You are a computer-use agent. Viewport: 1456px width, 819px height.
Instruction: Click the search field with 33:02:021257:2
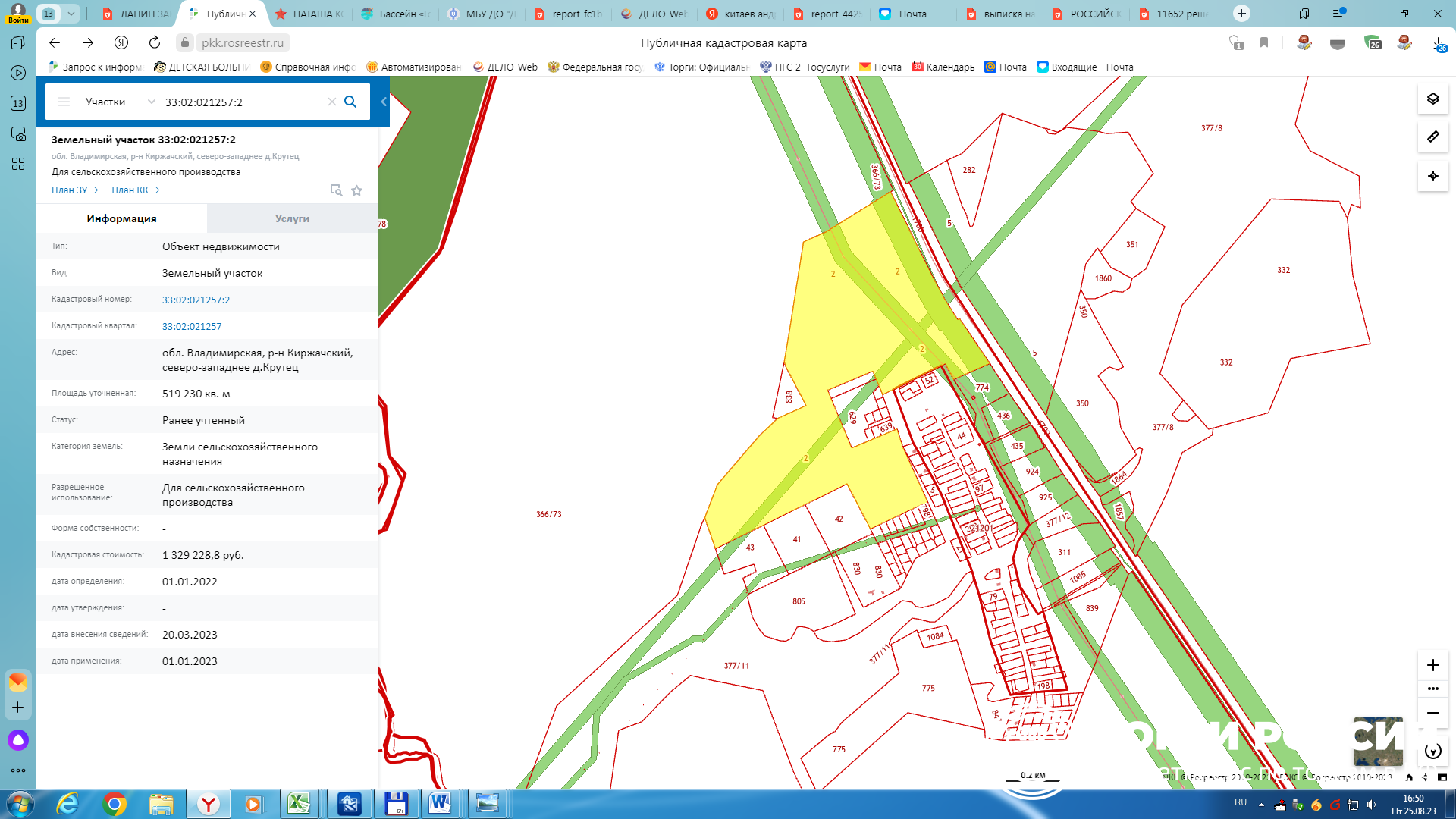243,102
